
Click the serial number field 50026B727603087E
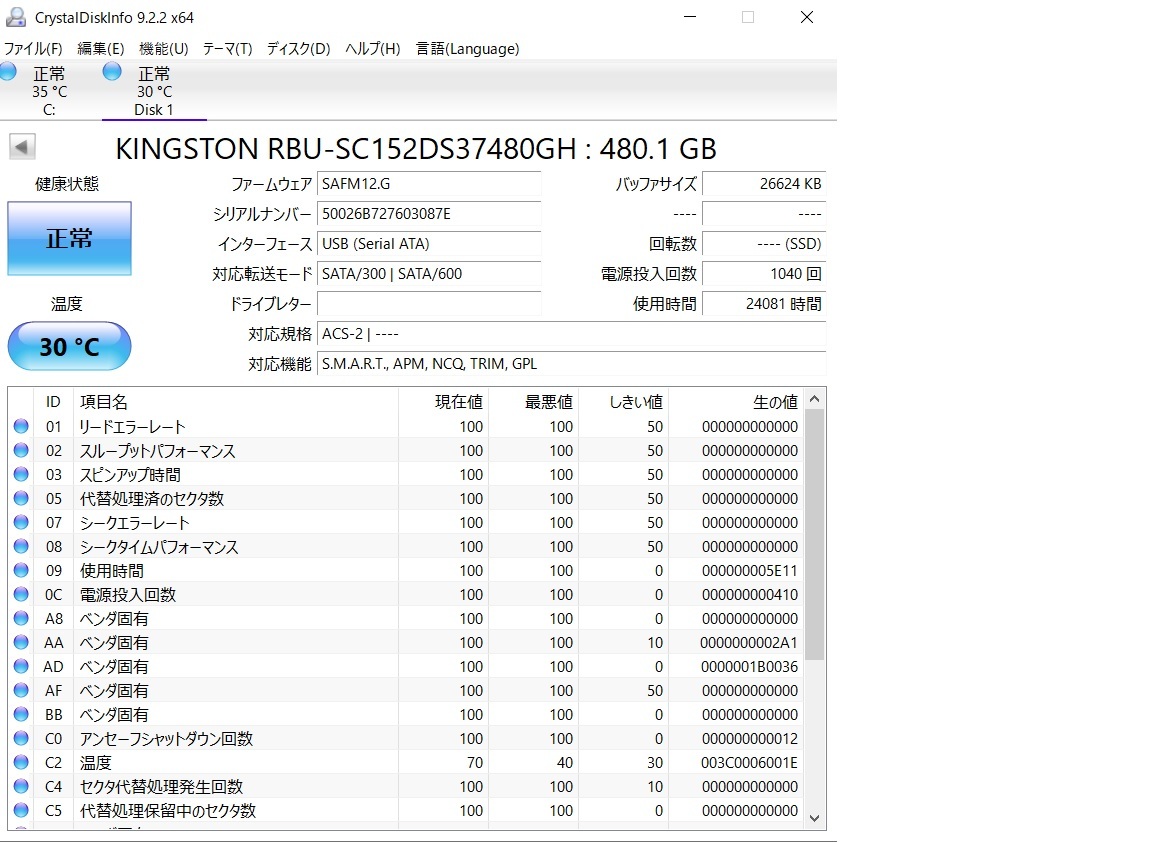pos(429,214)
